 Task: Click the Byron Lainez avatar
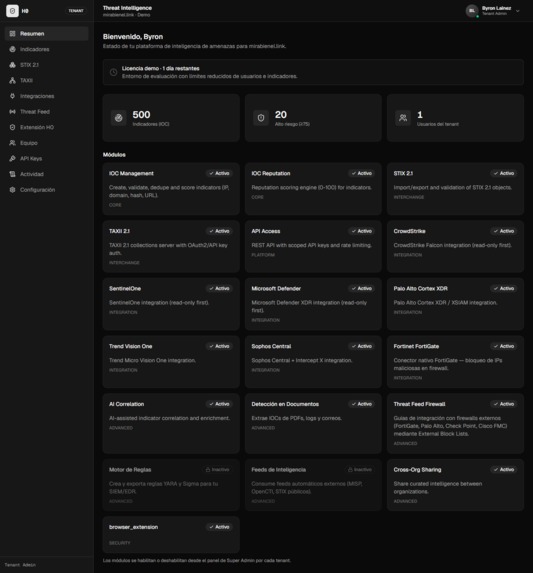(x=472, y=11)
